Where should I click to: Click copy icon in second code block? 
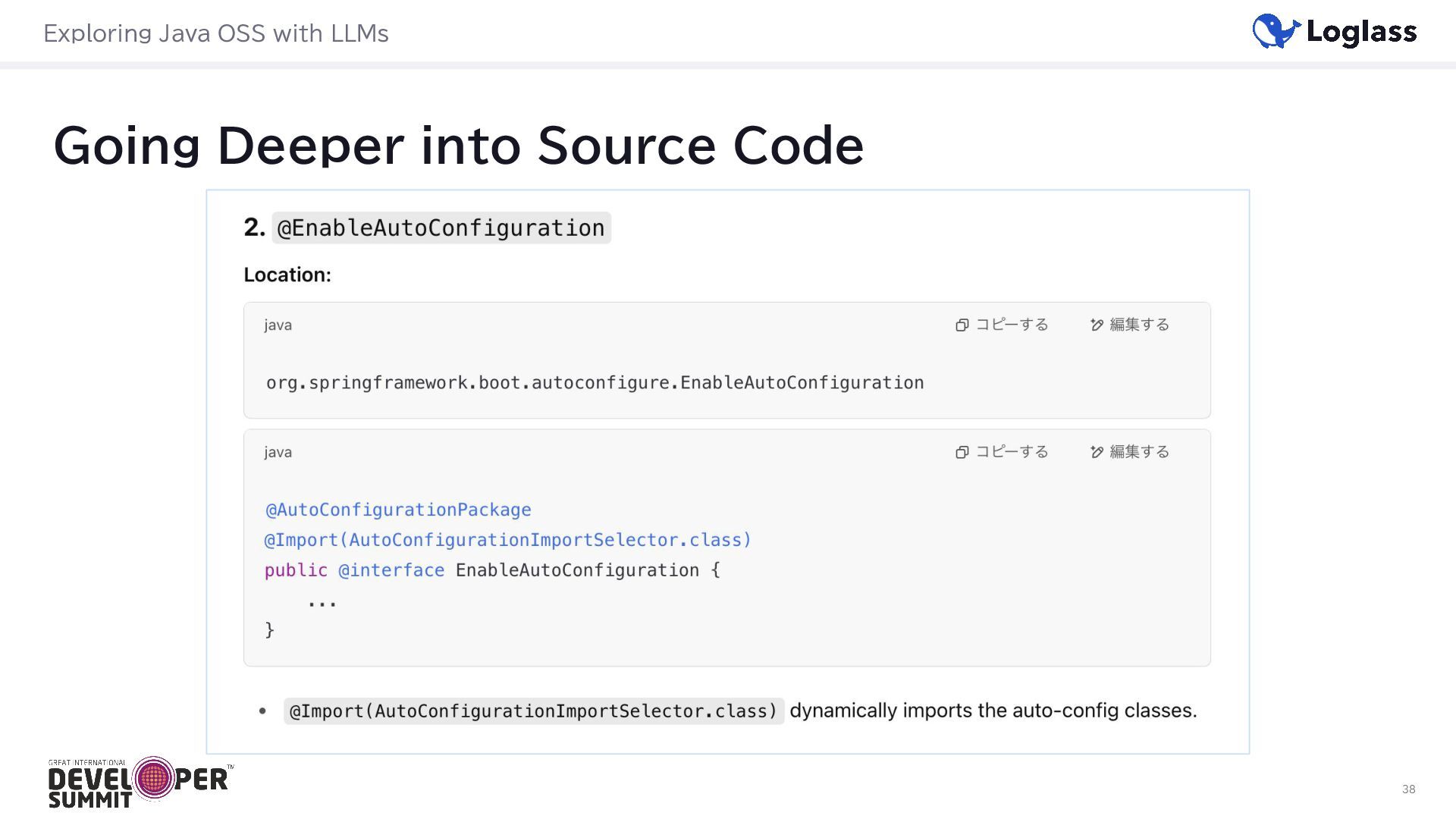[x=962, y=453]
